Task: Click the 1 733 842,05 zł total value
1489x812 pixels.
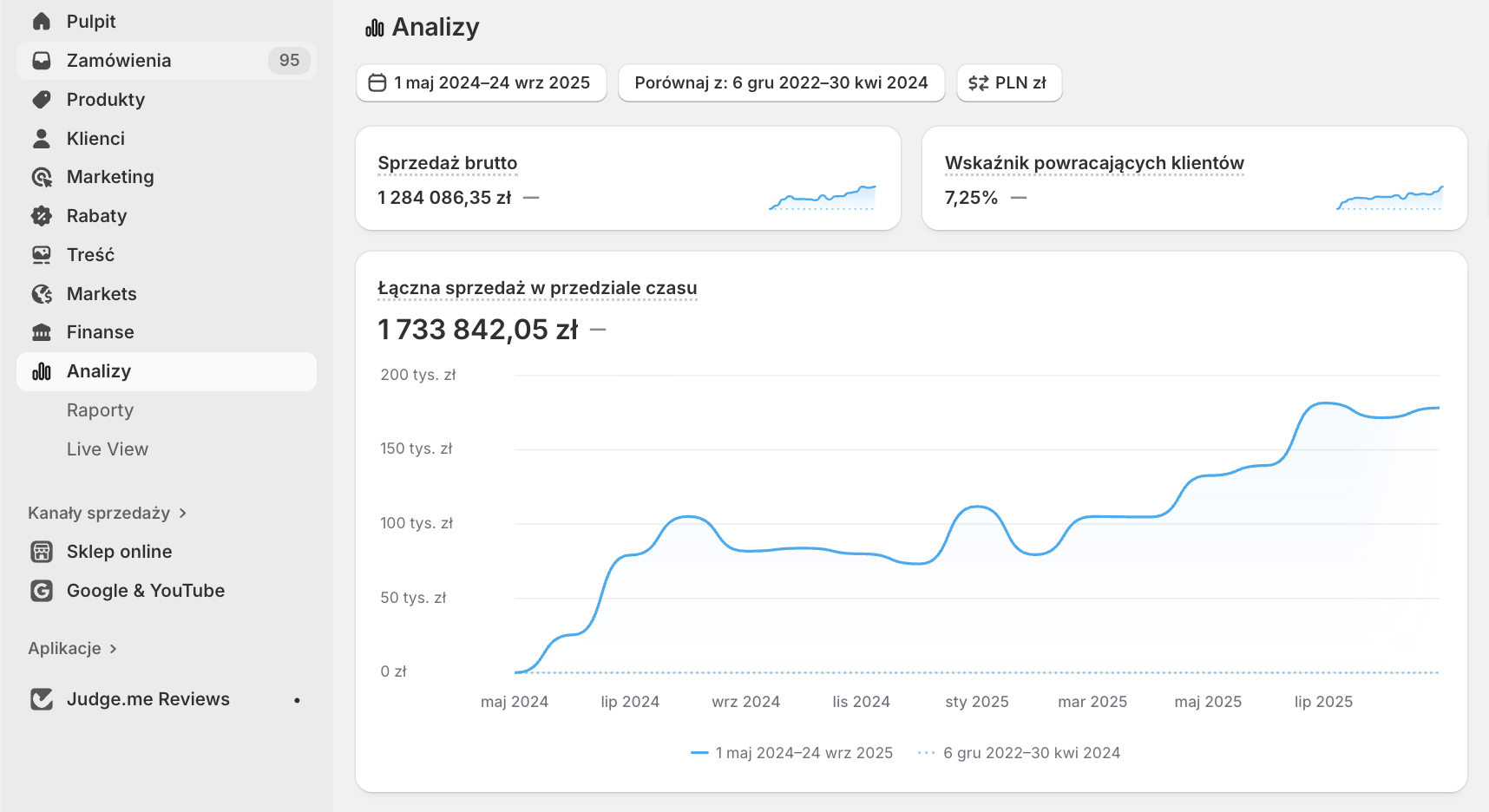Action: (x=478, y=330)
